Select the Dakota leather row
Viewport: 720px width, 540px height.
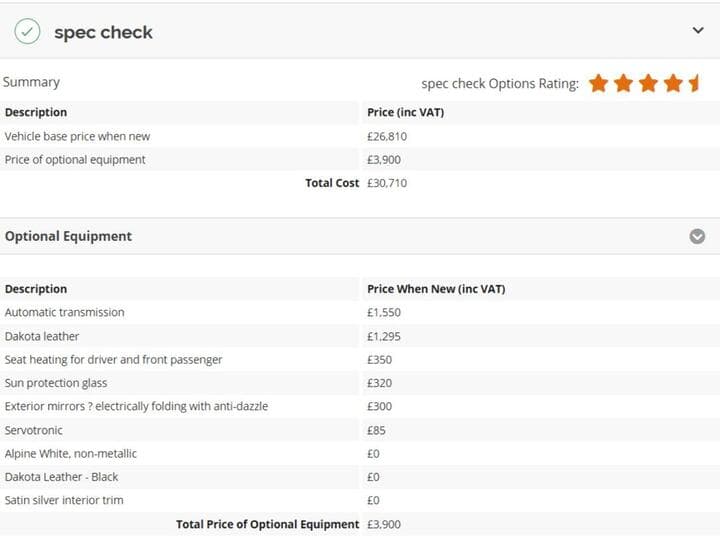click(x=360, y=336)
